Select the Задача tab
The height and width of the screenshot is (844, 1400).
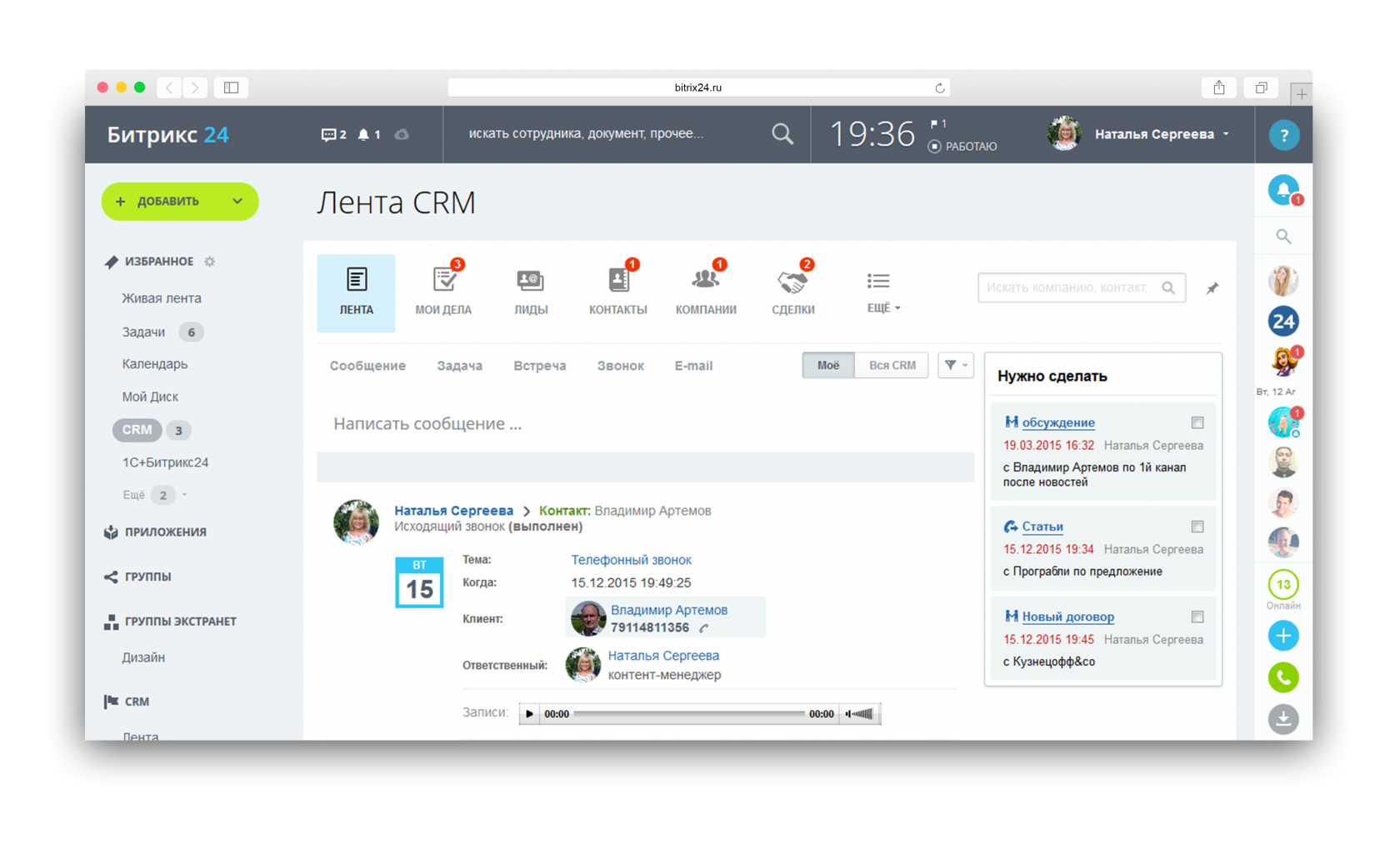click(459, 366)
